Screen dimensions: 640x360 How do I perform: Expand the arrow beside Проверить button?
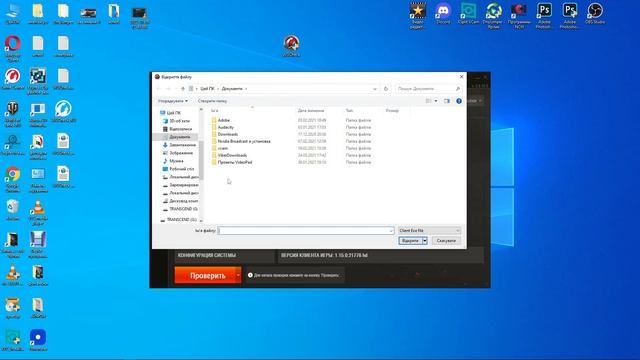point(238,276)
